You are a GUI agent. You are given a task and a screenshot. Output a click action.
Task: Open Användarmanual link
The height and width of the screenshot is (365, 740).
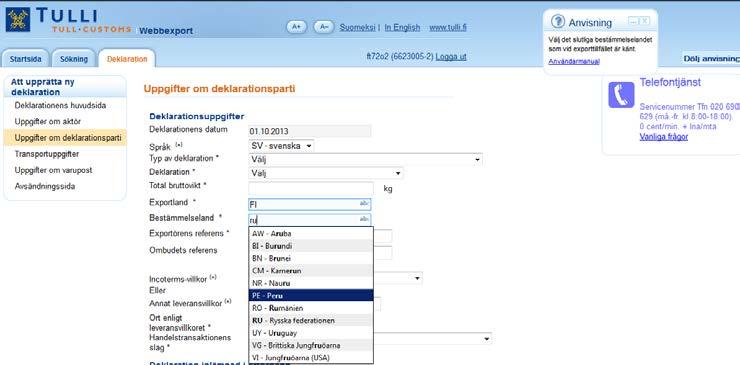click(x=574, y=61)
